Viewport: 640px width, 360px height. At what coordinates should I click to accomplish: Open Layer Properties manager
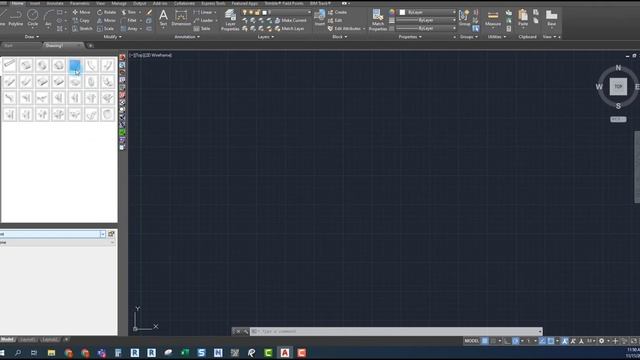(230, 20)
